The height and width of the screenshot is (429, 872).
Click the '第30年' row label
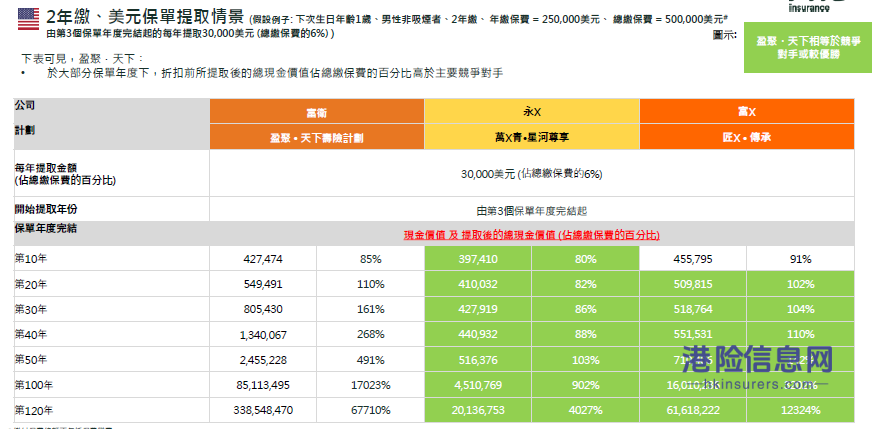tap(31, 309)
